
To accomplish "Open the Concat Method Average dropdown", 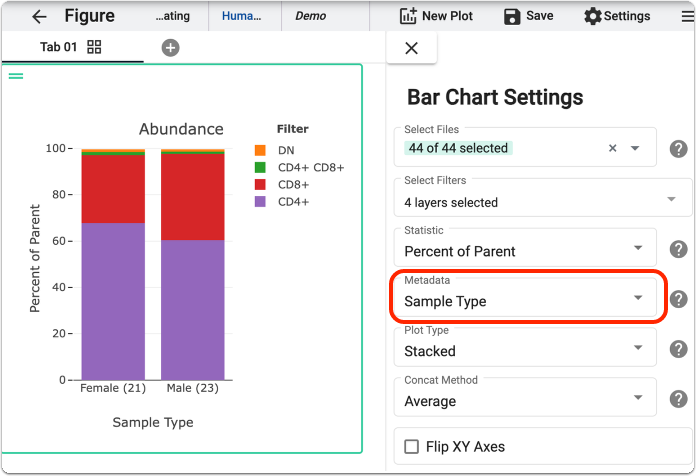I will tap(525, 397).
